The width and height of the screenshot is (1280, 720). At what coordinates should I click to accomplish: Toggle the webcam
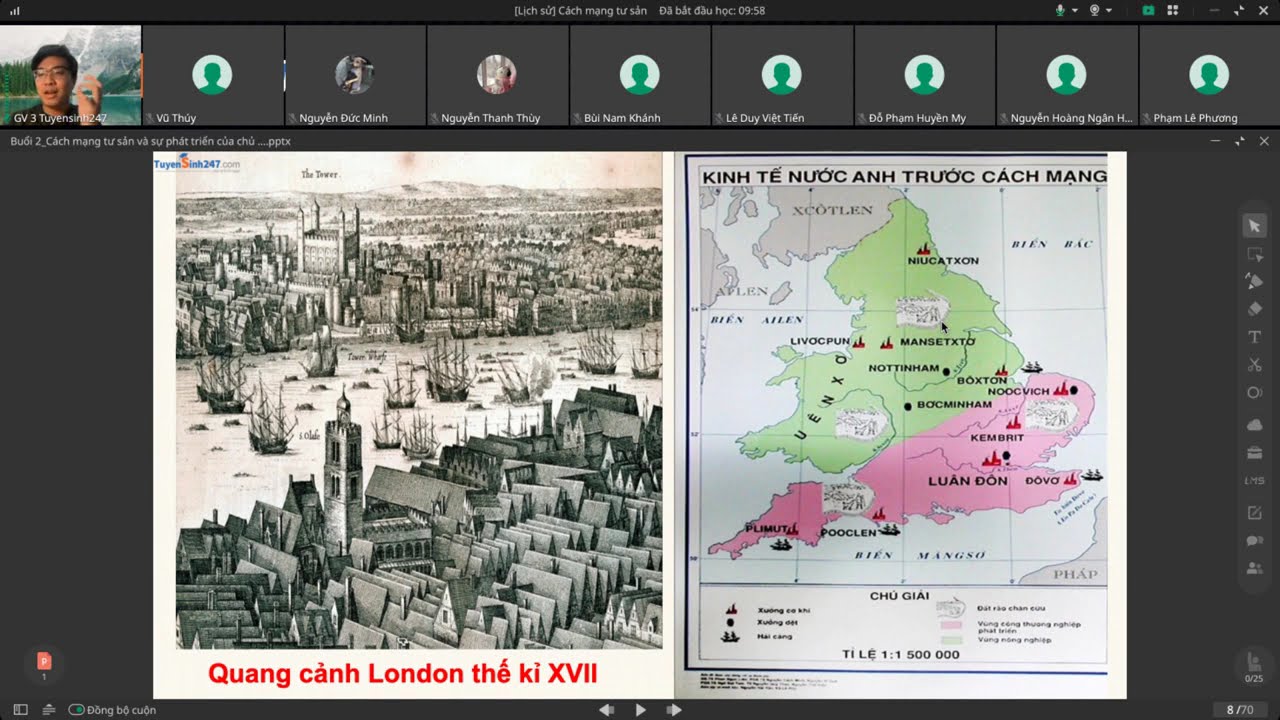click(x=1095, y=10)
